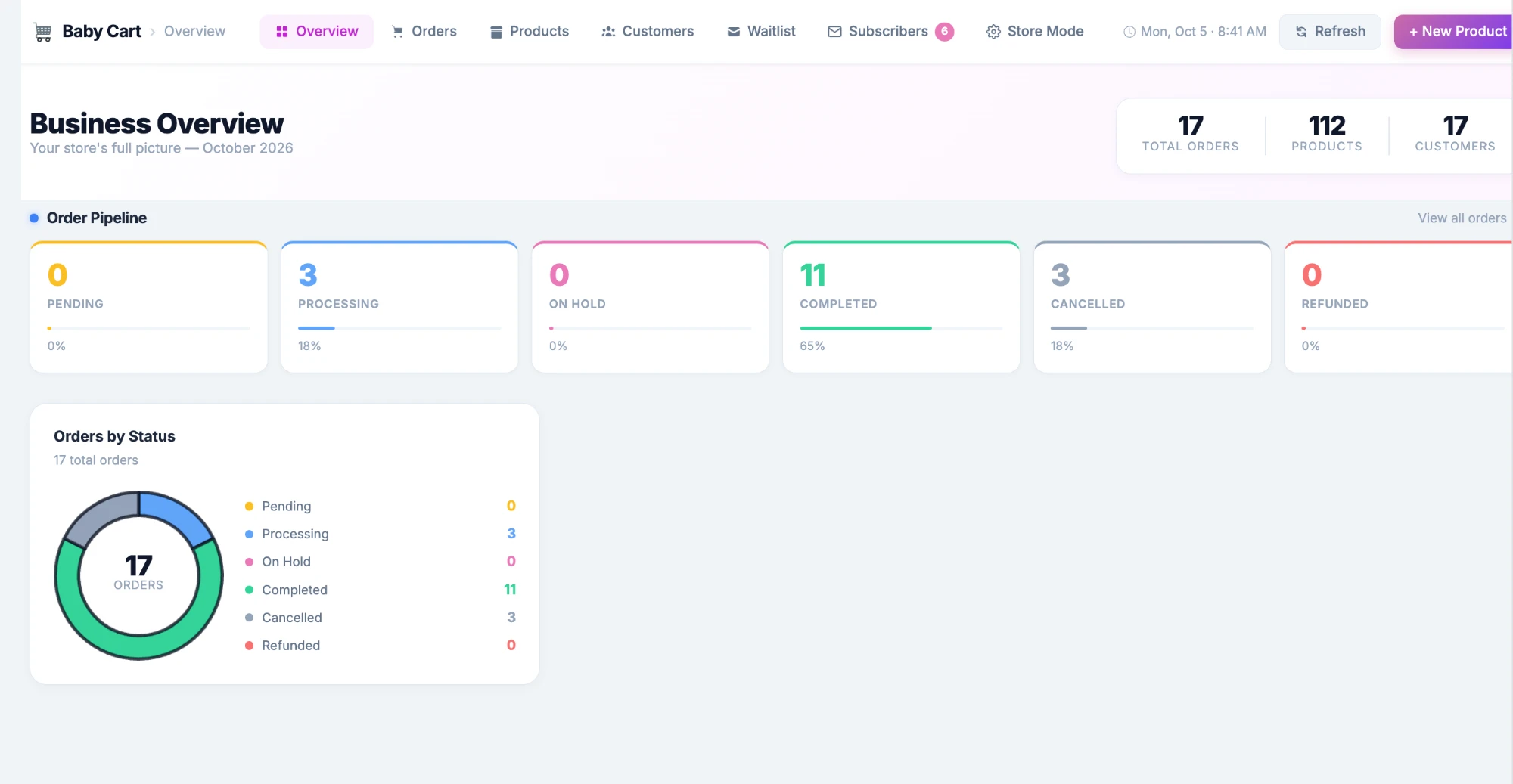
Task: Click the Subscribers badge showing 6
Action: pos(944,32)
